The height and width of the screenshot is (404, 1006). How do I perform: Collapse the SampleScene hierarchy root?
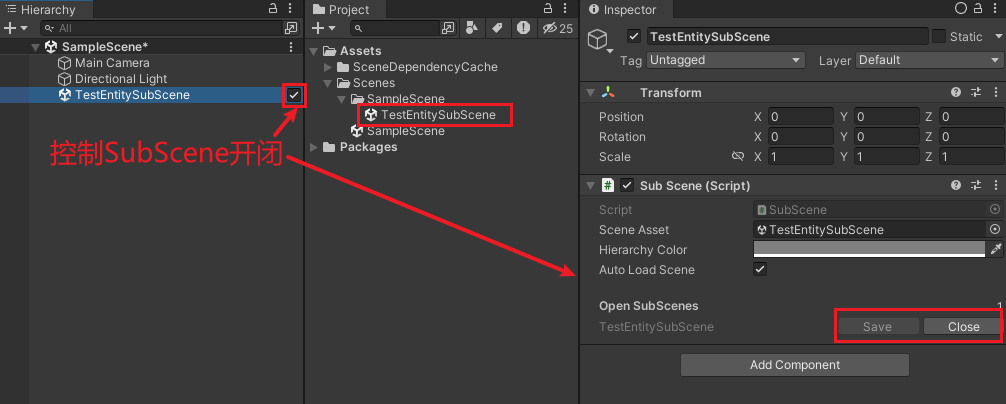[x=35, y=47]
